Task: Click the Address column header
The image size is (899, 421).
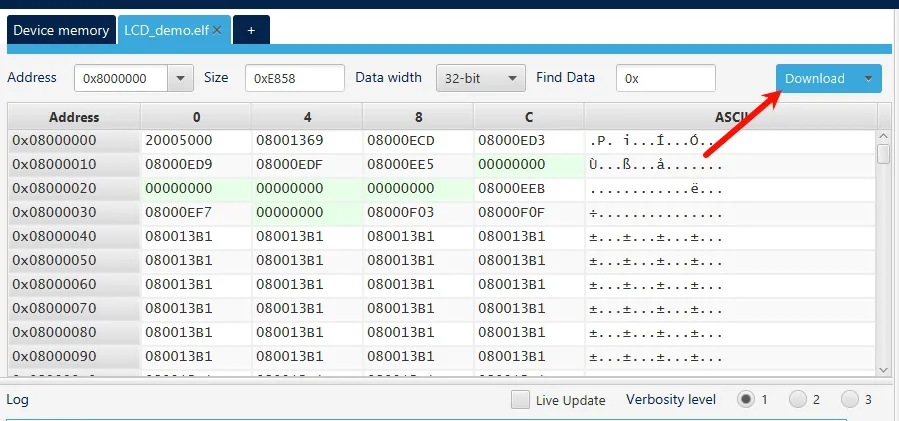Action: pyautogui.click(x=74, y=117)
